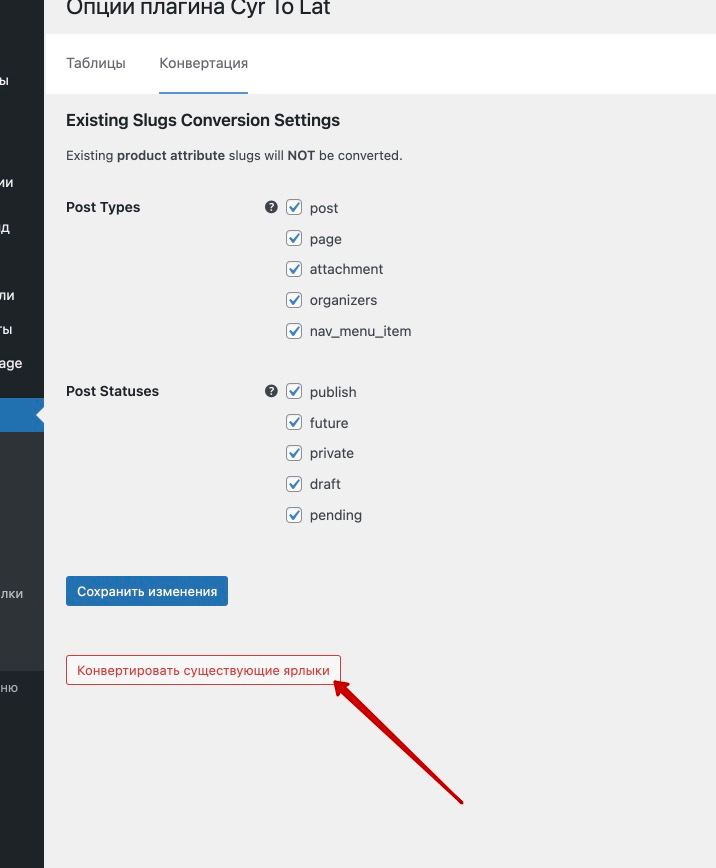The width and height of the screenshot is (716, 868).
Task: Click Конвертировать существующие ярлыки button
Action: 203,670
